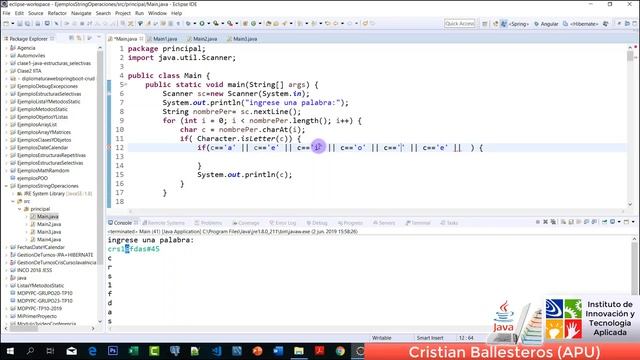
Task: Open Package Explorer View Menu arrow
Action: click(90, 38)
